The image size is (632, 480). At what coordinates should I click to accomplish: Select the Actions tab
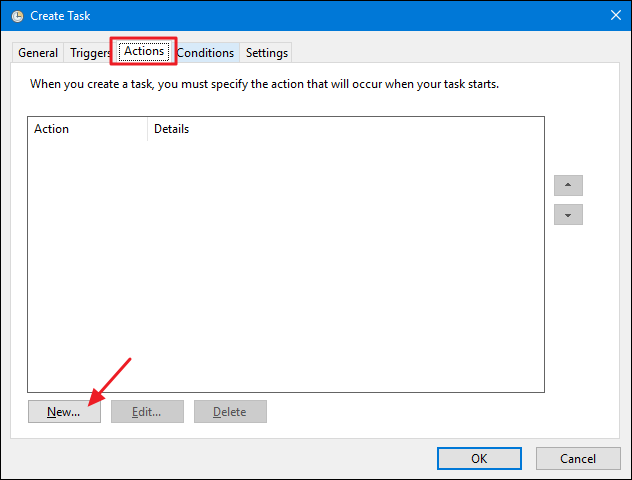coord(143,52)
